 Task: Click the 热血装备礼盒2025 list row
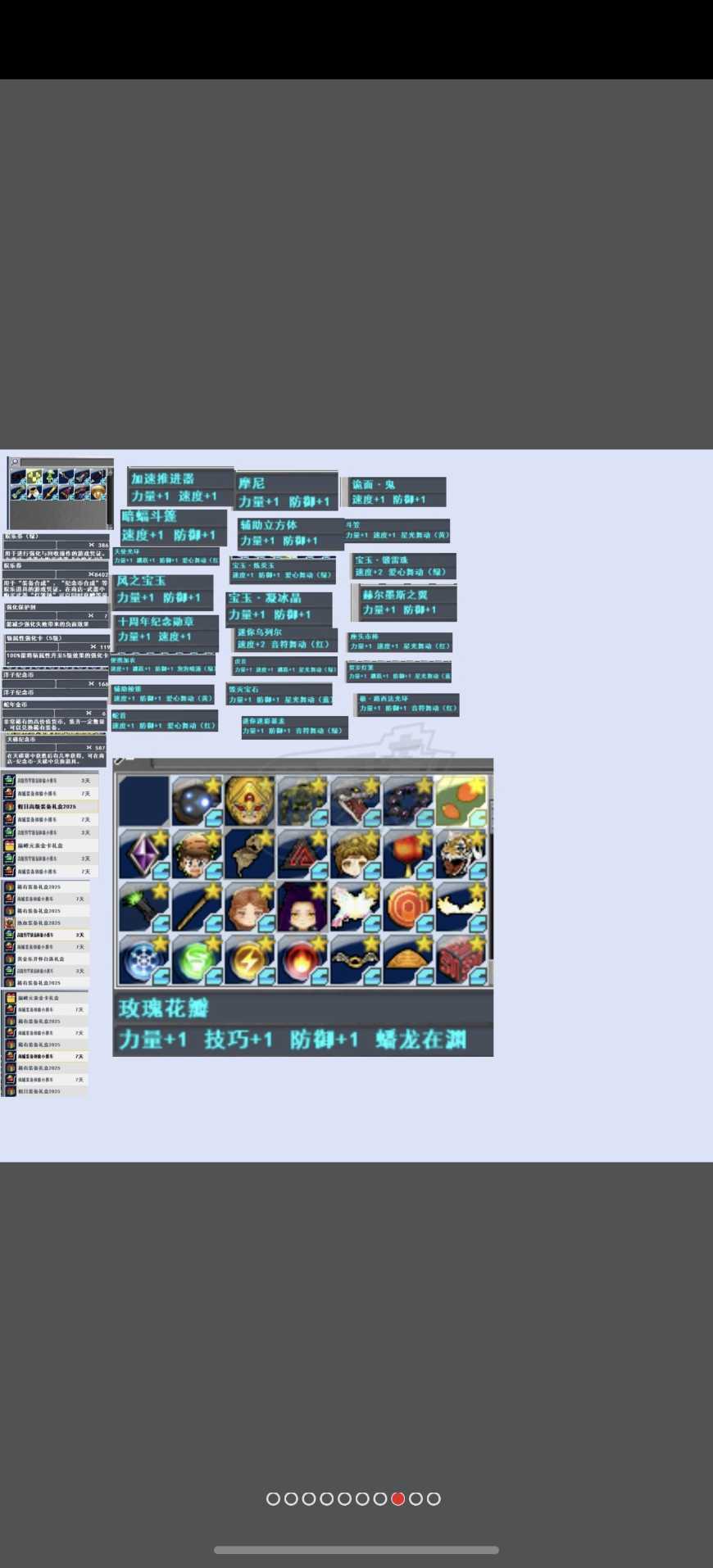[x=46, y=922]
